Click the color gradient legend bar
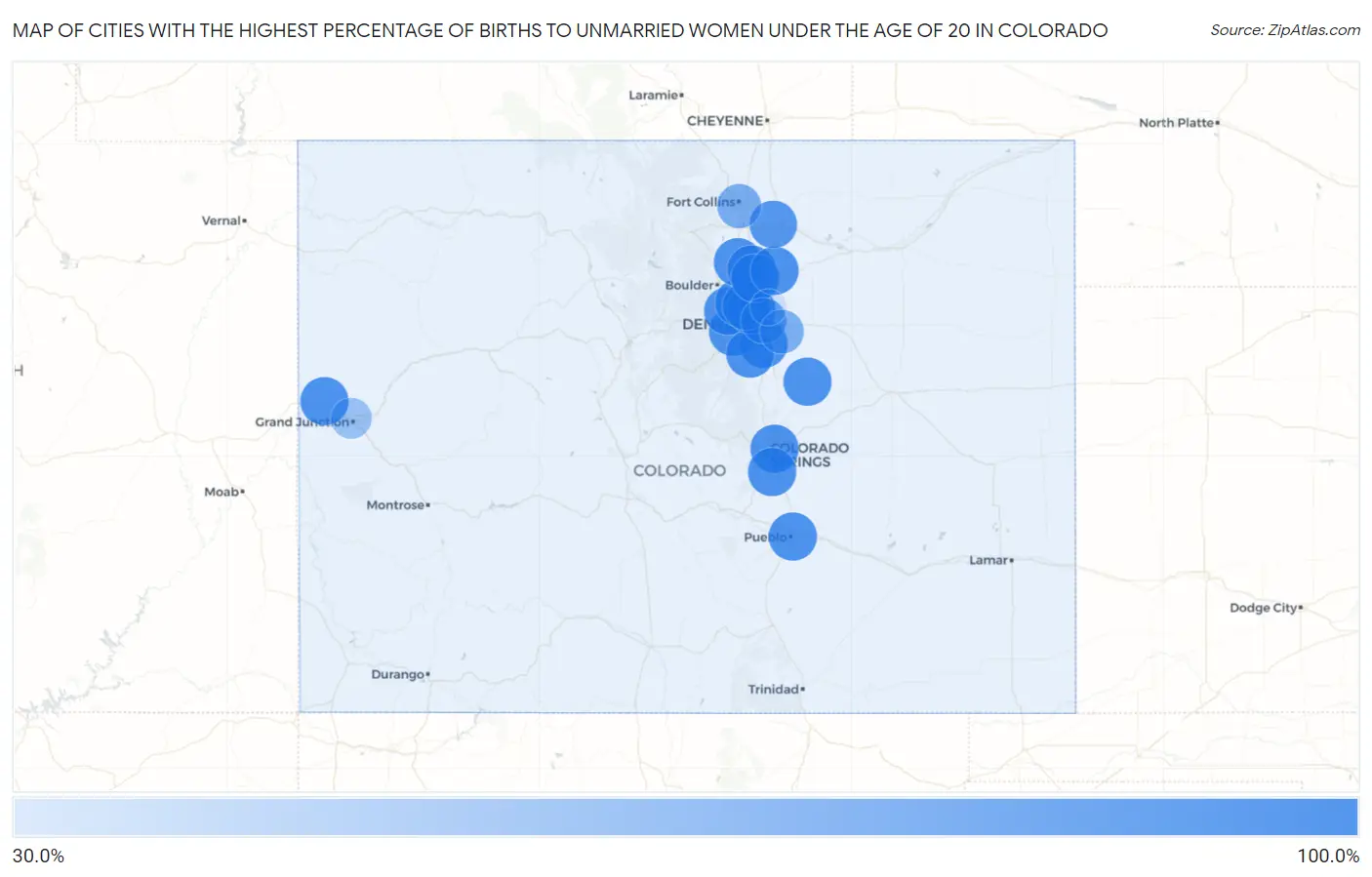The width and height of the screenshot is (1372, 877). (x=685, y=817)
